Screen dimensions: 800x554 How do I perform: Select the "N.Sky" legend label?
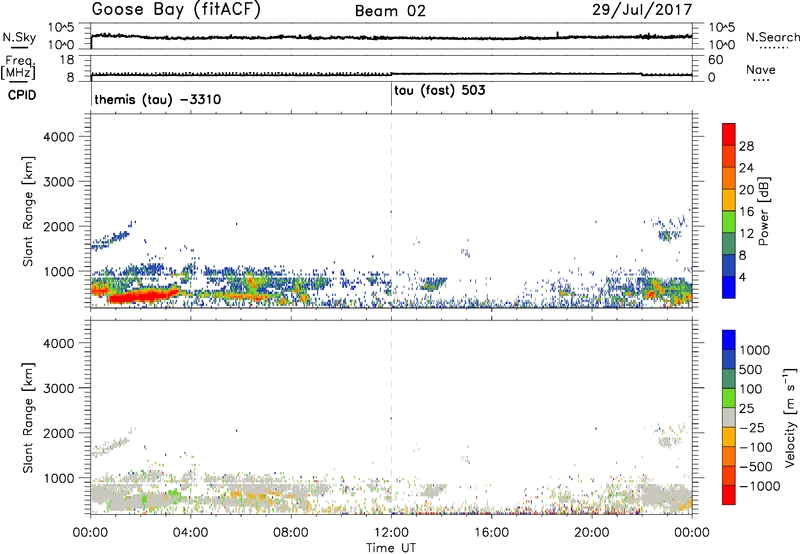tap(19, 37)
